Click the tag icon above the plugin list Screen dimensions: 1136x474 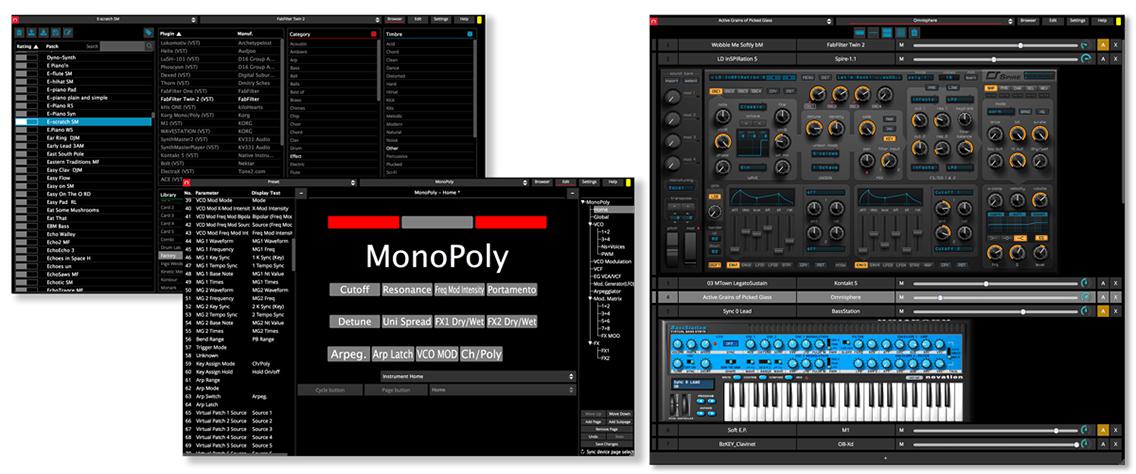149,33
